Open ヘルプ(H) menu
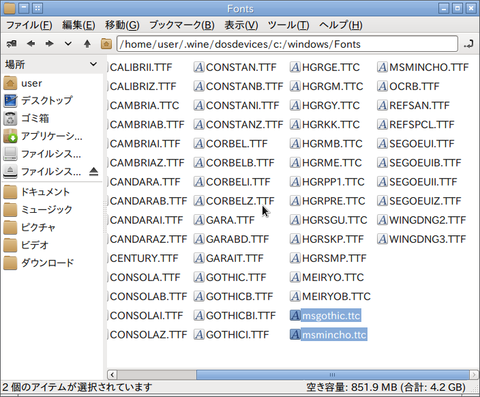This screenshot has width=480, height=397. click(341, 25)
